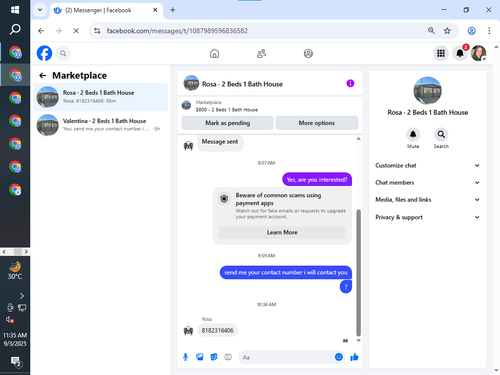
Task: Choose a GIF icon
Action: point(228,357)
